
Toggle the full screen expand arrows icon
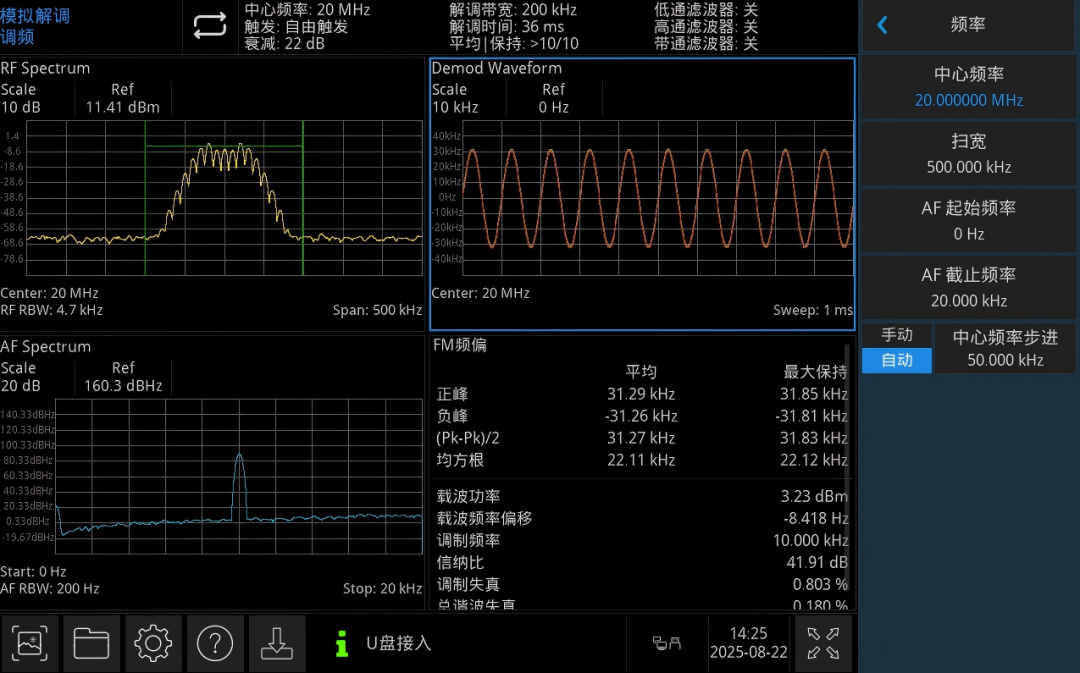[x=823, y=643]
